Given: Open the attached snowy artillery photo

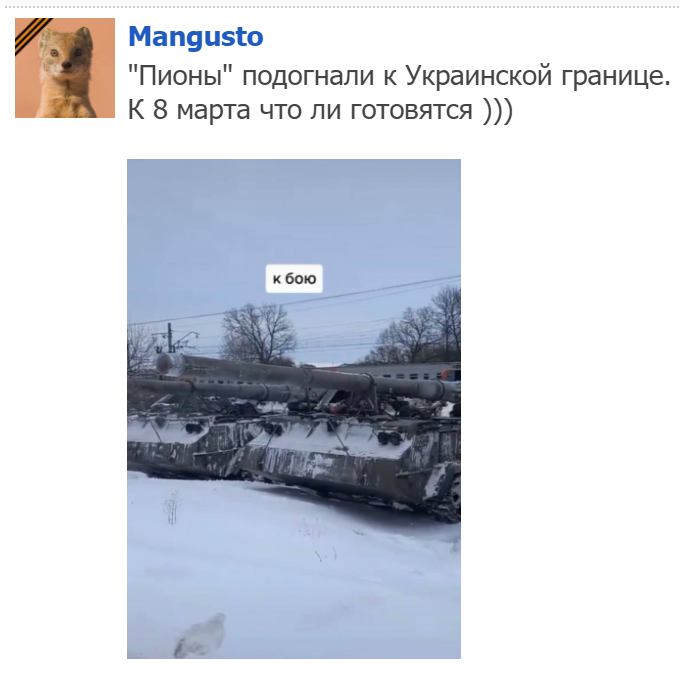Looking at the screenshot, I should (294, 408).
